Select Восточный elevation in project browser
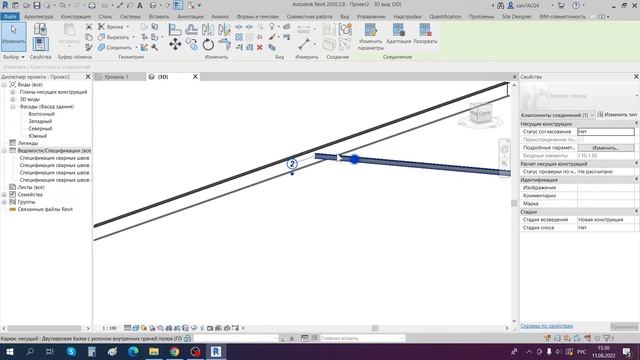 [41, 114]
